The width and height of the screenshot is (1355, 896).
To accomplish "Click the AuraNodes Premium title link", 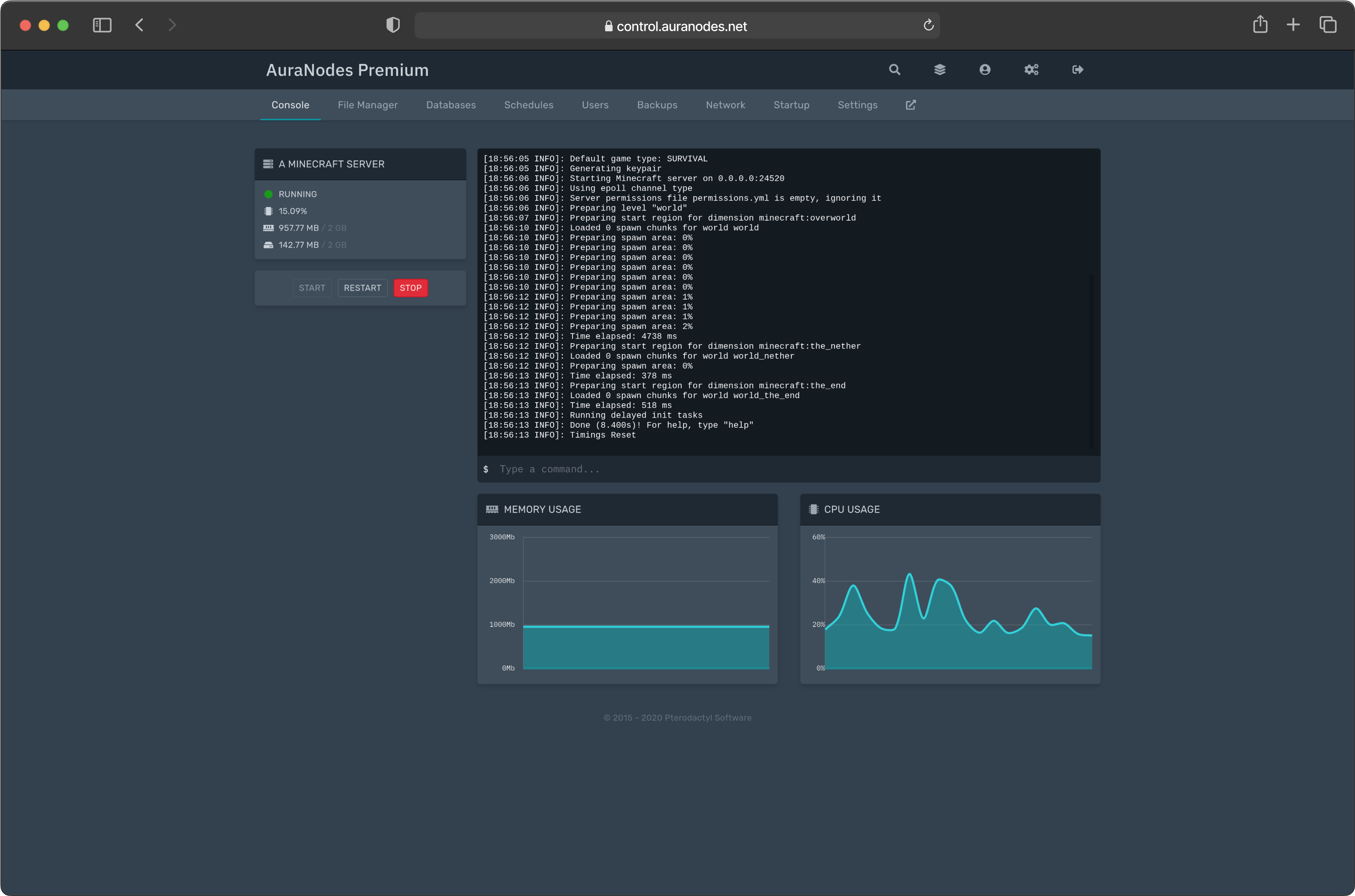I will (347, 70).
